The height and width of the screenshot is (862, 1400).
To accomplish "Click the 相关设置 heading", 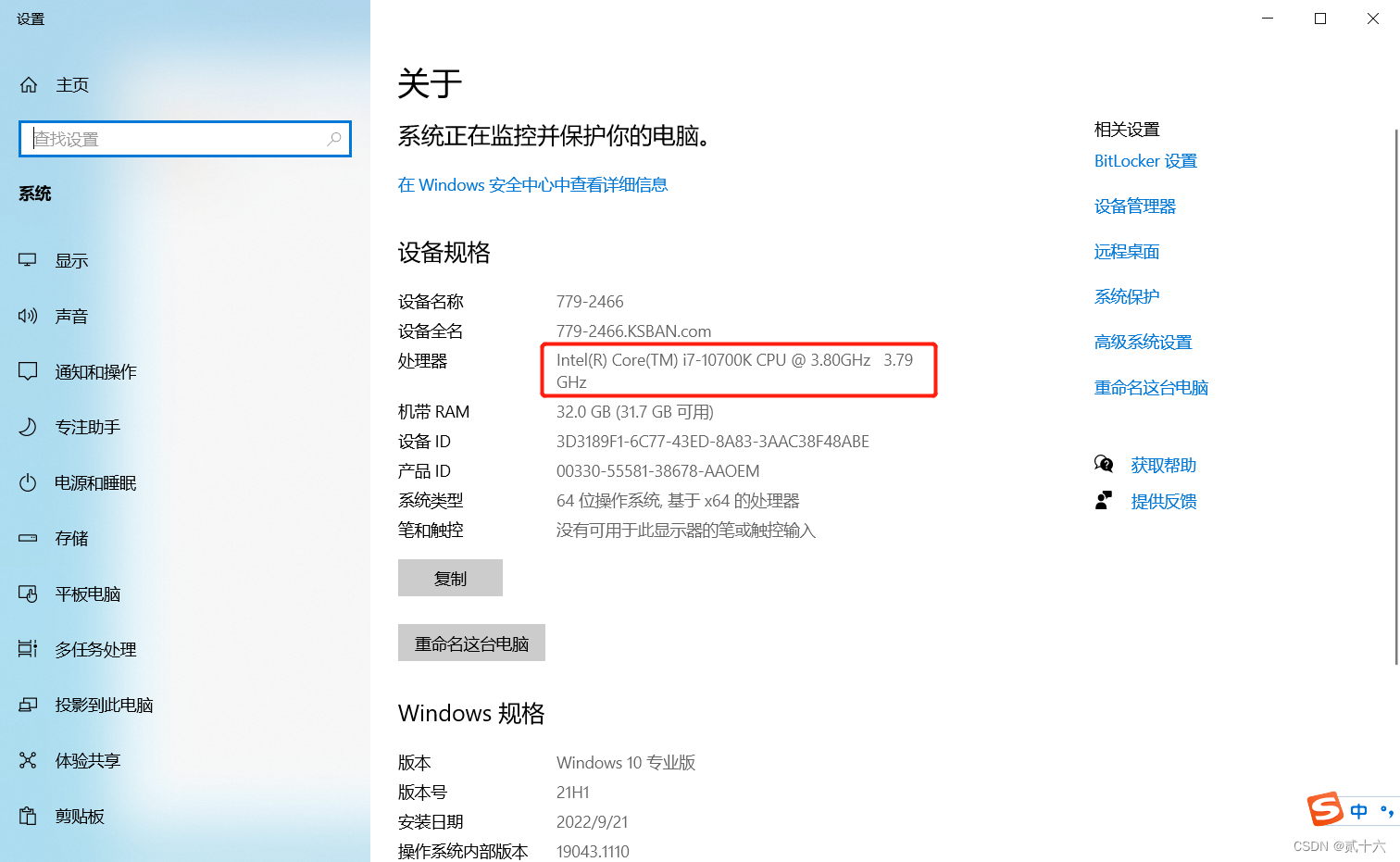I will pyautogui.click(x=1127, y=130).
